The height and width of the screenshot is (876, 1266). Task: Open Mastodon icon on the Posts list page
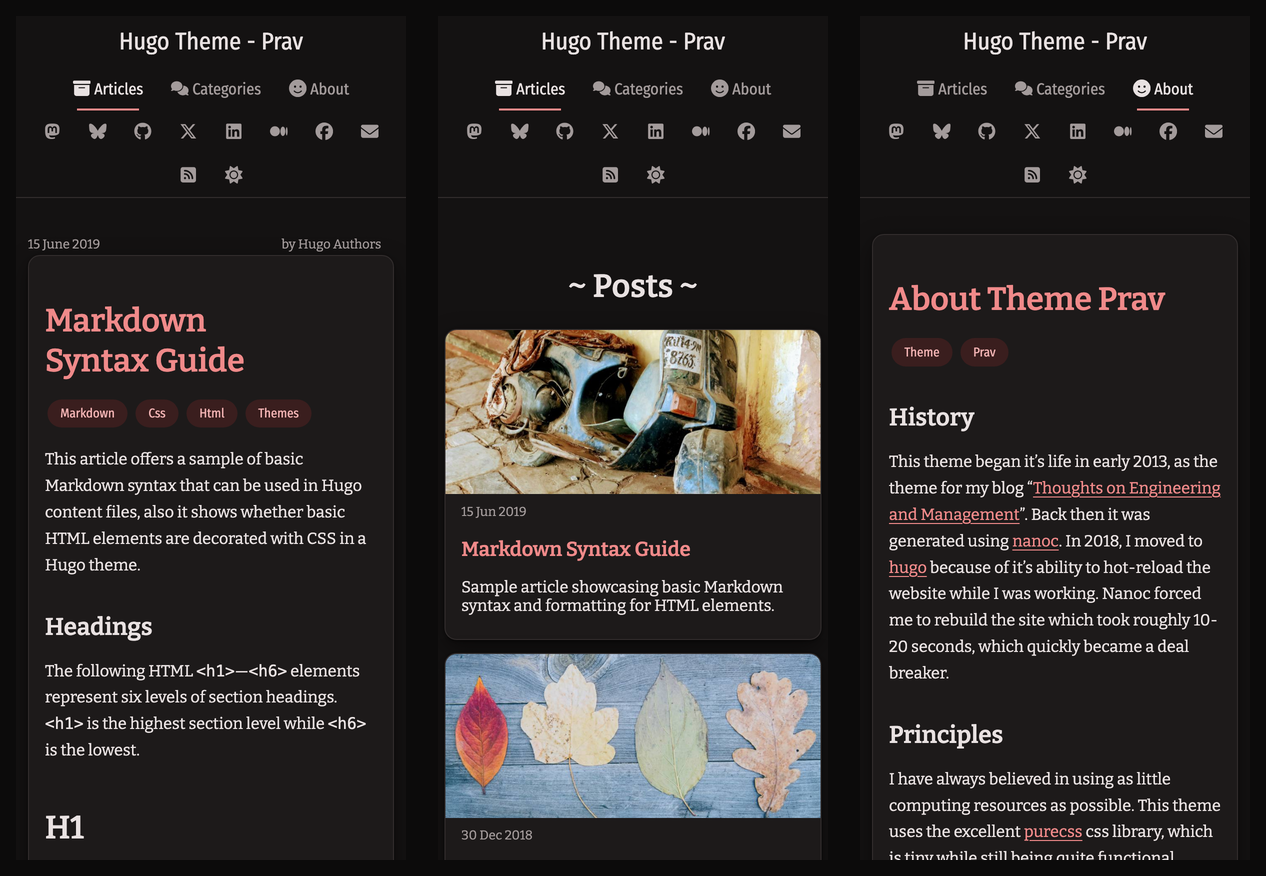pos(474,131)
